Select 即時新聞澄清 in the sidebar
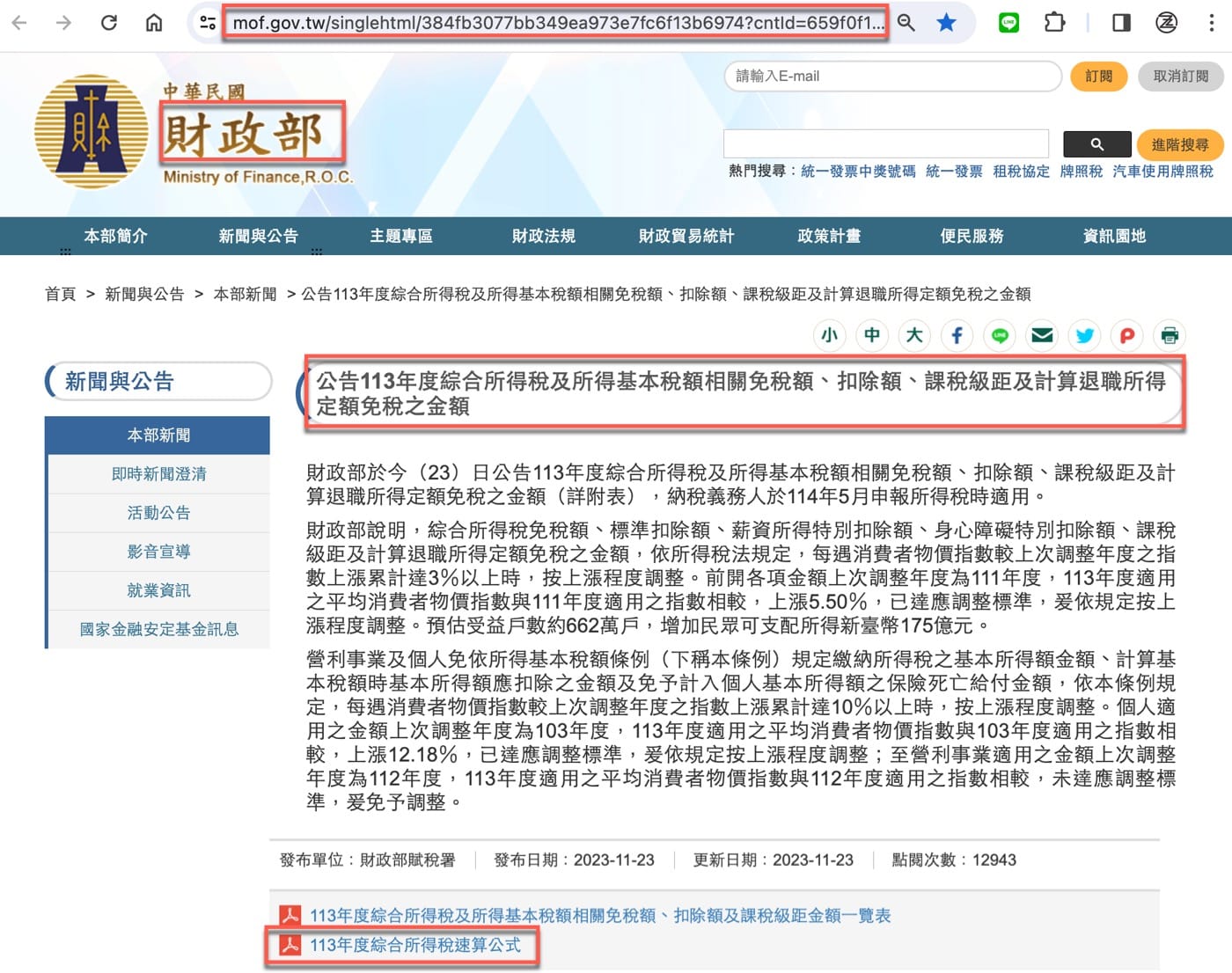Image resolution: width=1232 pixels, height=973 pixels. tap(158, 474)
